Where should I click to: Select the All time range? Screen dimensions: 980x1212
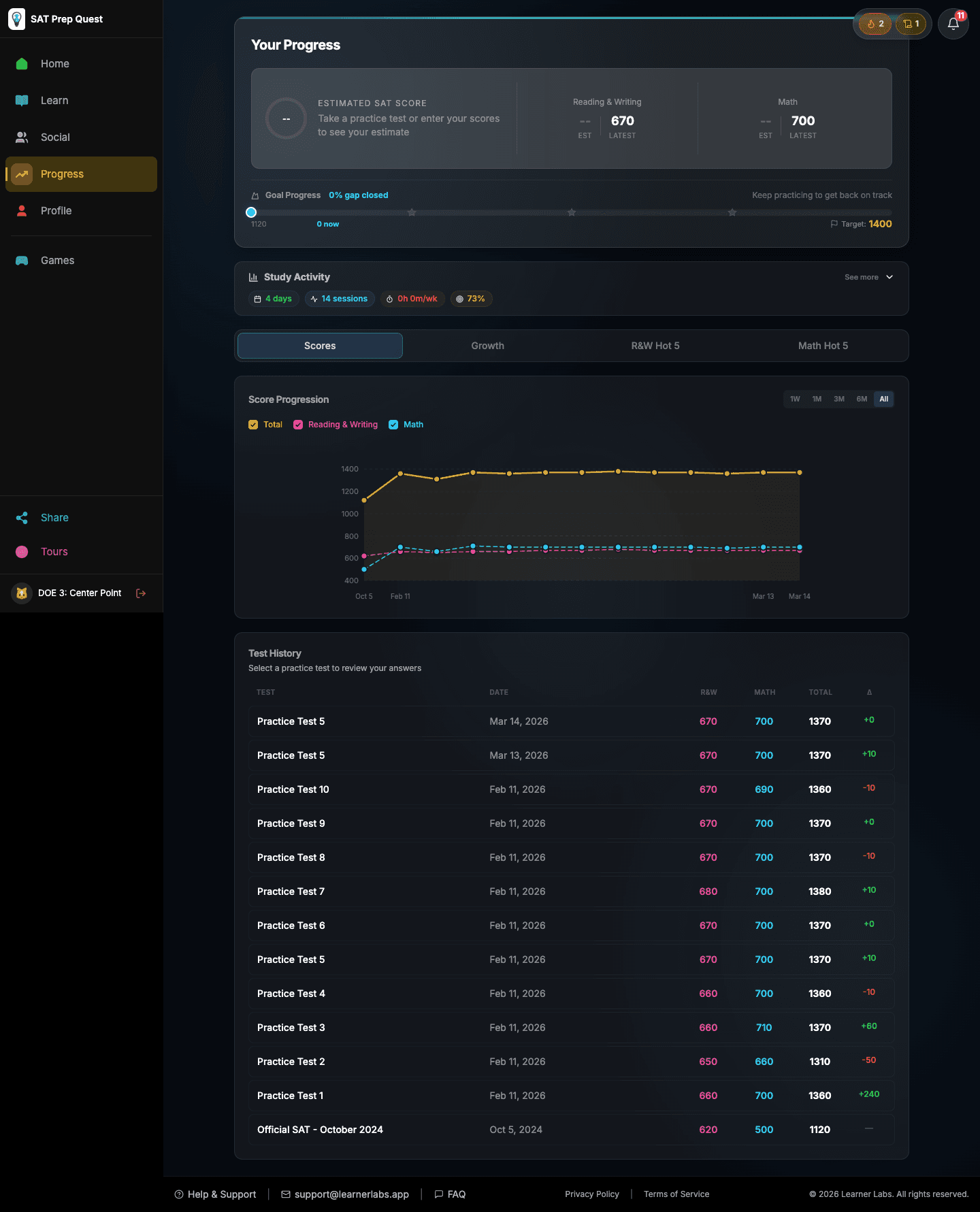pyautogui.click(x=884, y=399)
